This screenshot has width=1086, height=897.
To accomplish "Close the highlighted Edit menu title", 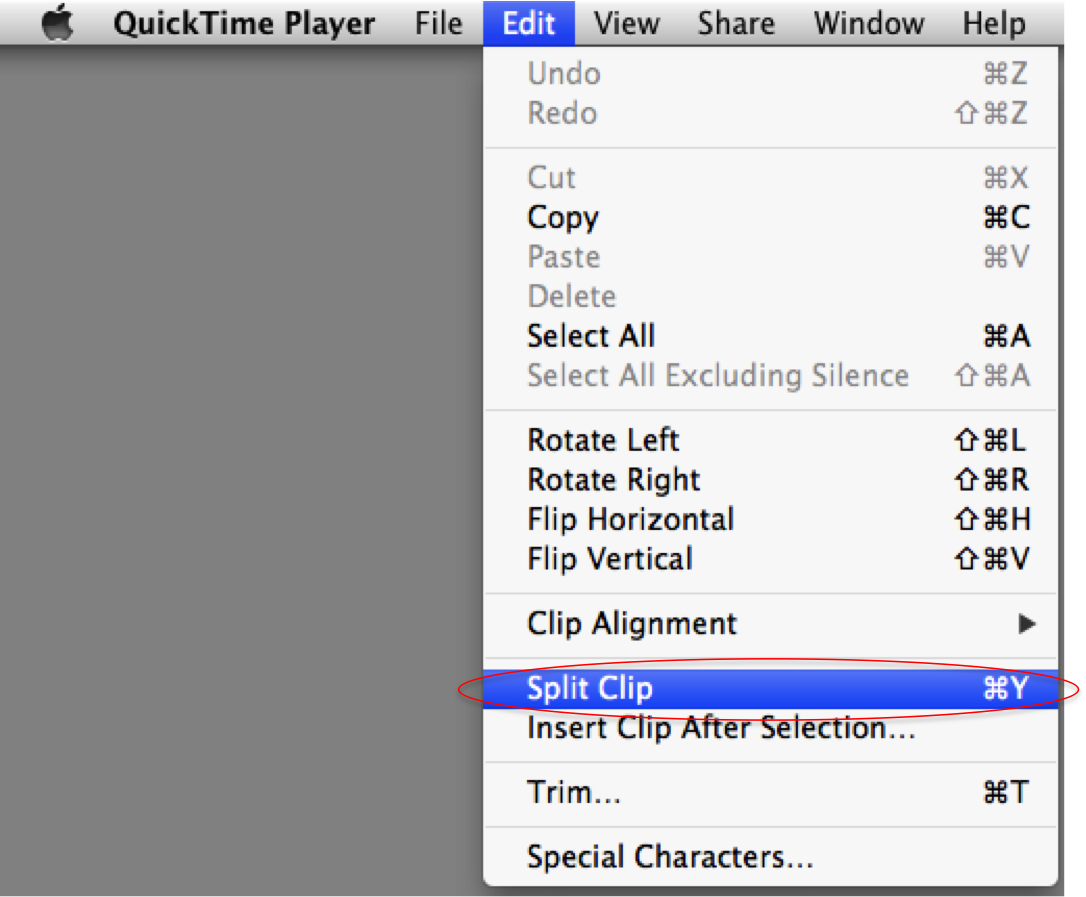I will (528, 24).
